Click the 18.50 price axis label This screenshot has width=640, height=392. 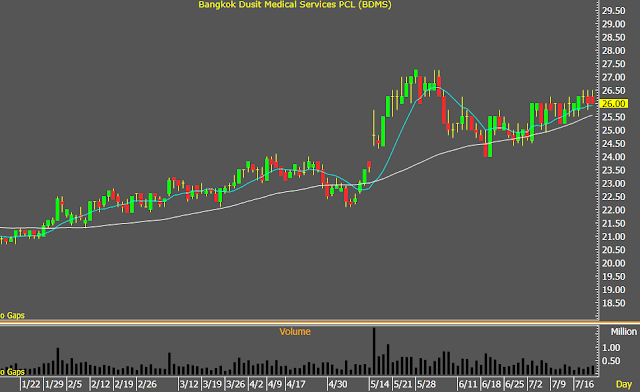coord(613,303)
